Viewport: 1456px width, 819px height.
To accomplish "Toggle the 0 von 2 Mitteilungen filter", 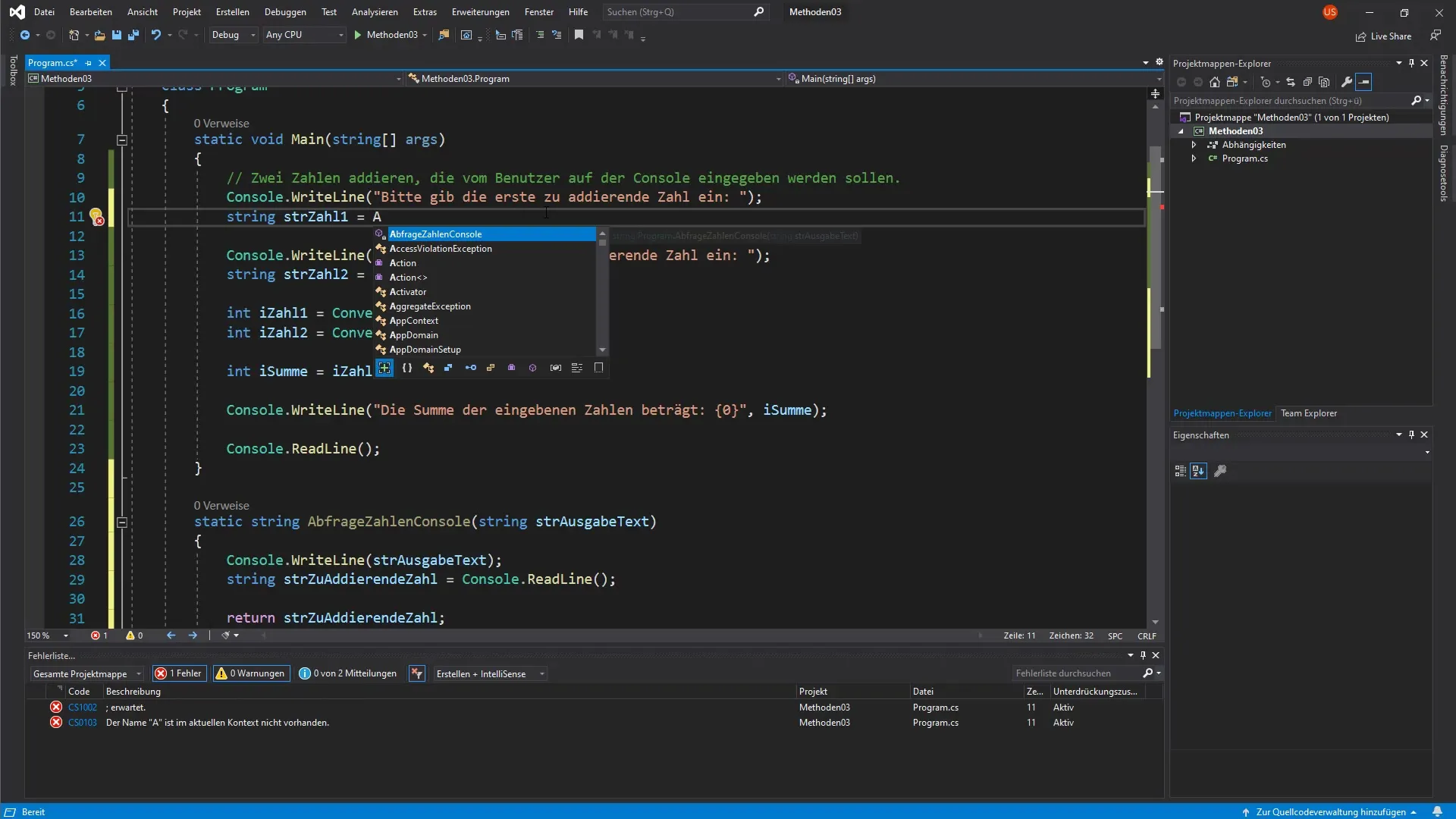I will (x=348, y=673).
